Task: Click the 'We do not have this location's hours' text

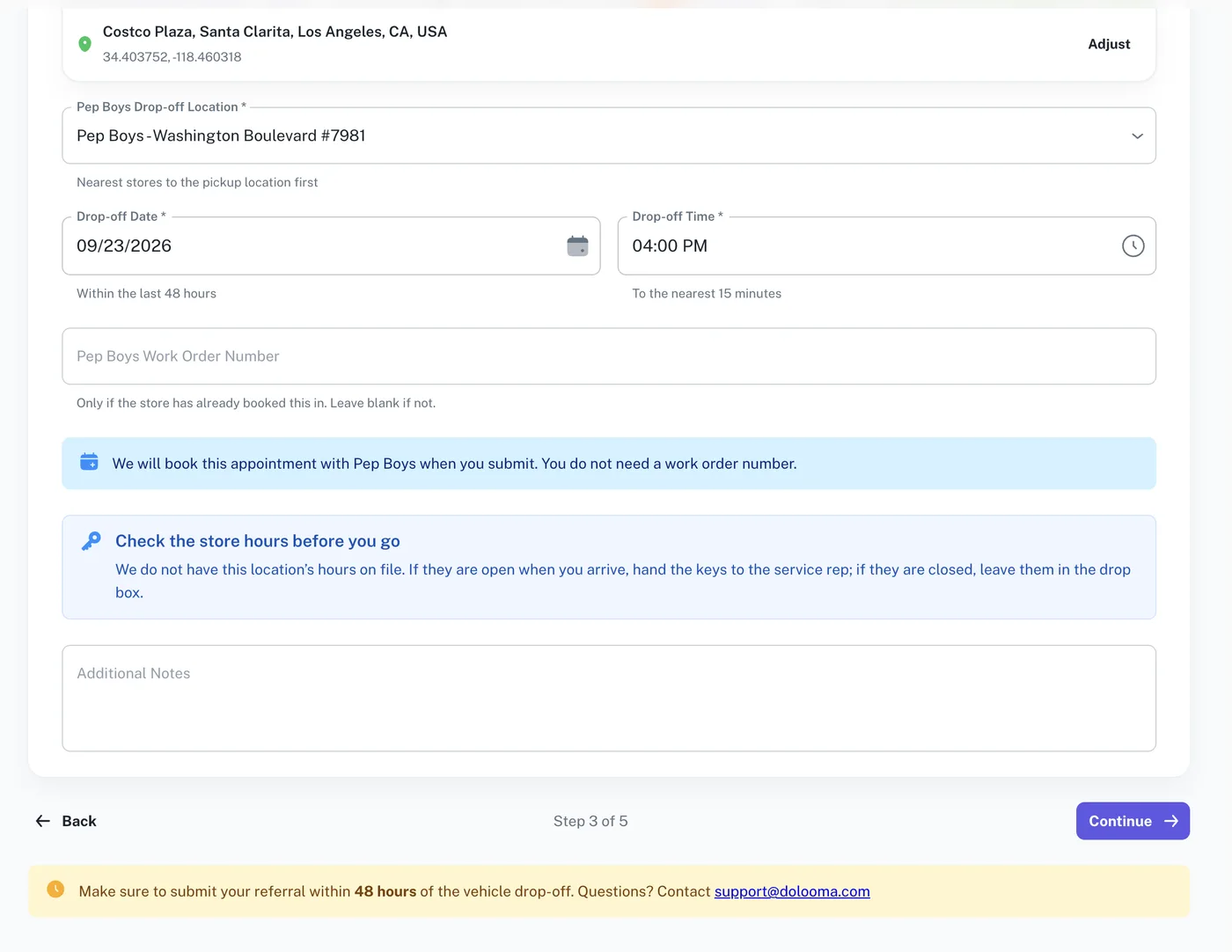Action: 623,581
